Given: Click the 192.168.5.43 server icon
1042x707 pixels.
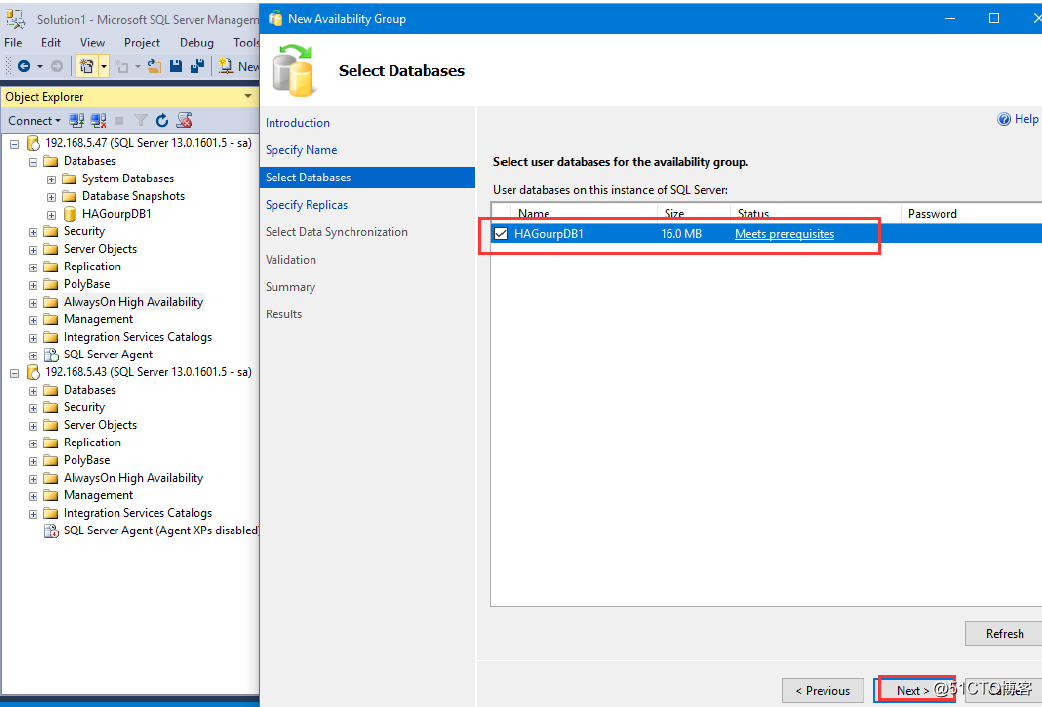Looking at the screenshot, I should click(x=33, y=372).
